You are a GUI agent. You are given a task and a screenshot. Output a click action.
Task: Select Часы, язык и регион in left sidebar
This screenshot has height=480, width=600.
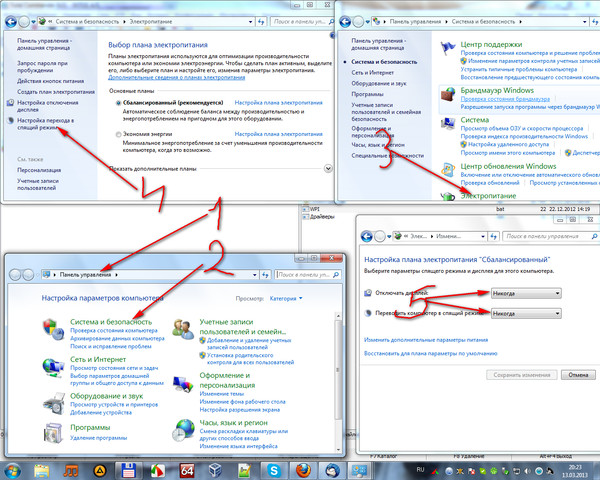pyautogui.click(x=378, y=145)
